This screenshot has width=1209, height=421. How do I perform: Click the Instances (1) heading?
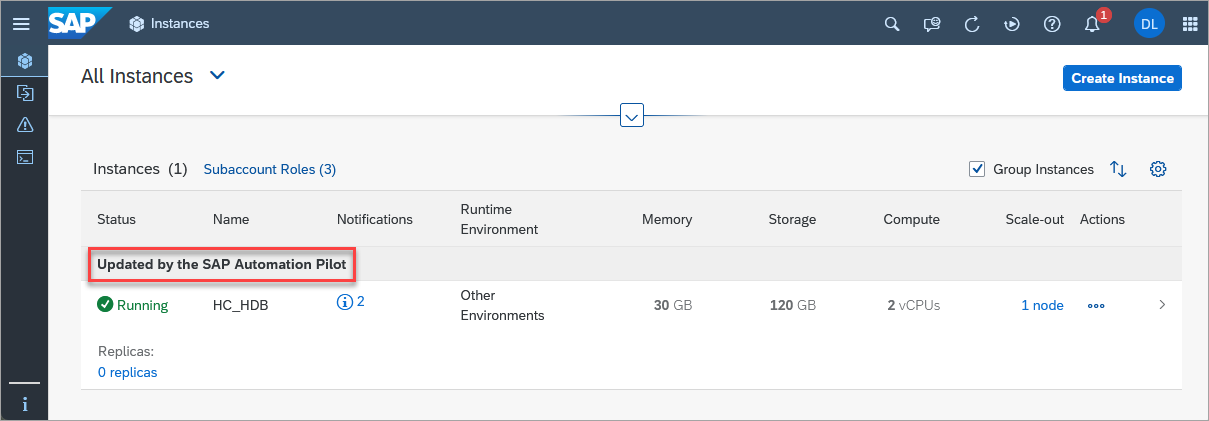pyautogui.click(x=140, y=169)
